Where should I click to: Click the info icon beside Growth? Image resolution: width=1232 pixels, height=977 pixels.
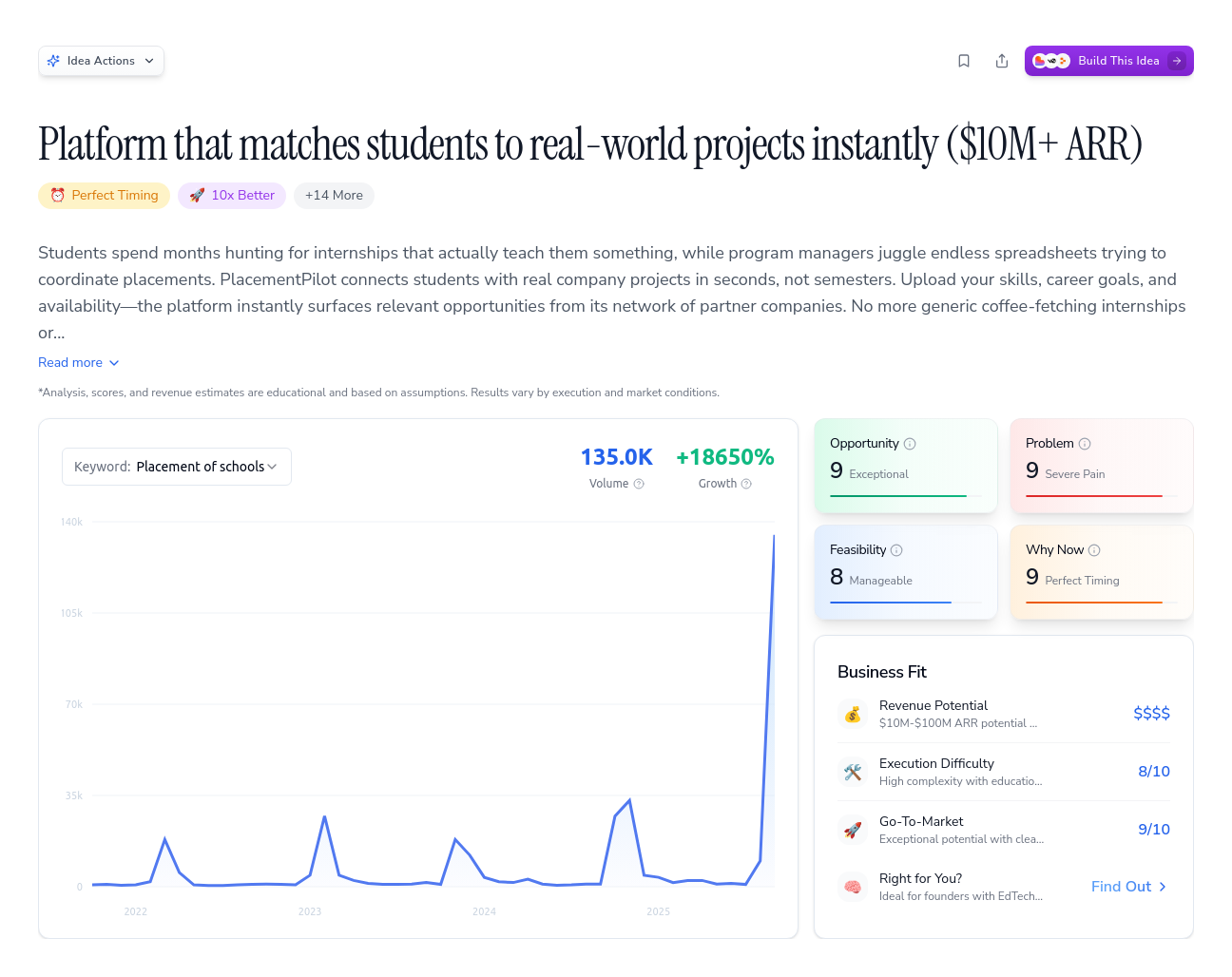747,484
